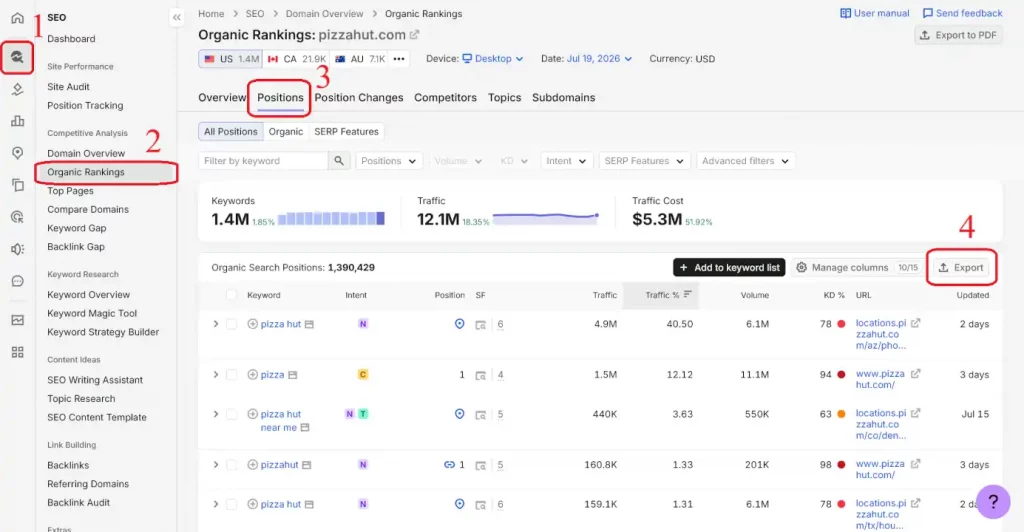Screen dimensions: 1024x532
Task: Open external link icon for 'pizza' URL
Action: click(x=916, y=374)
